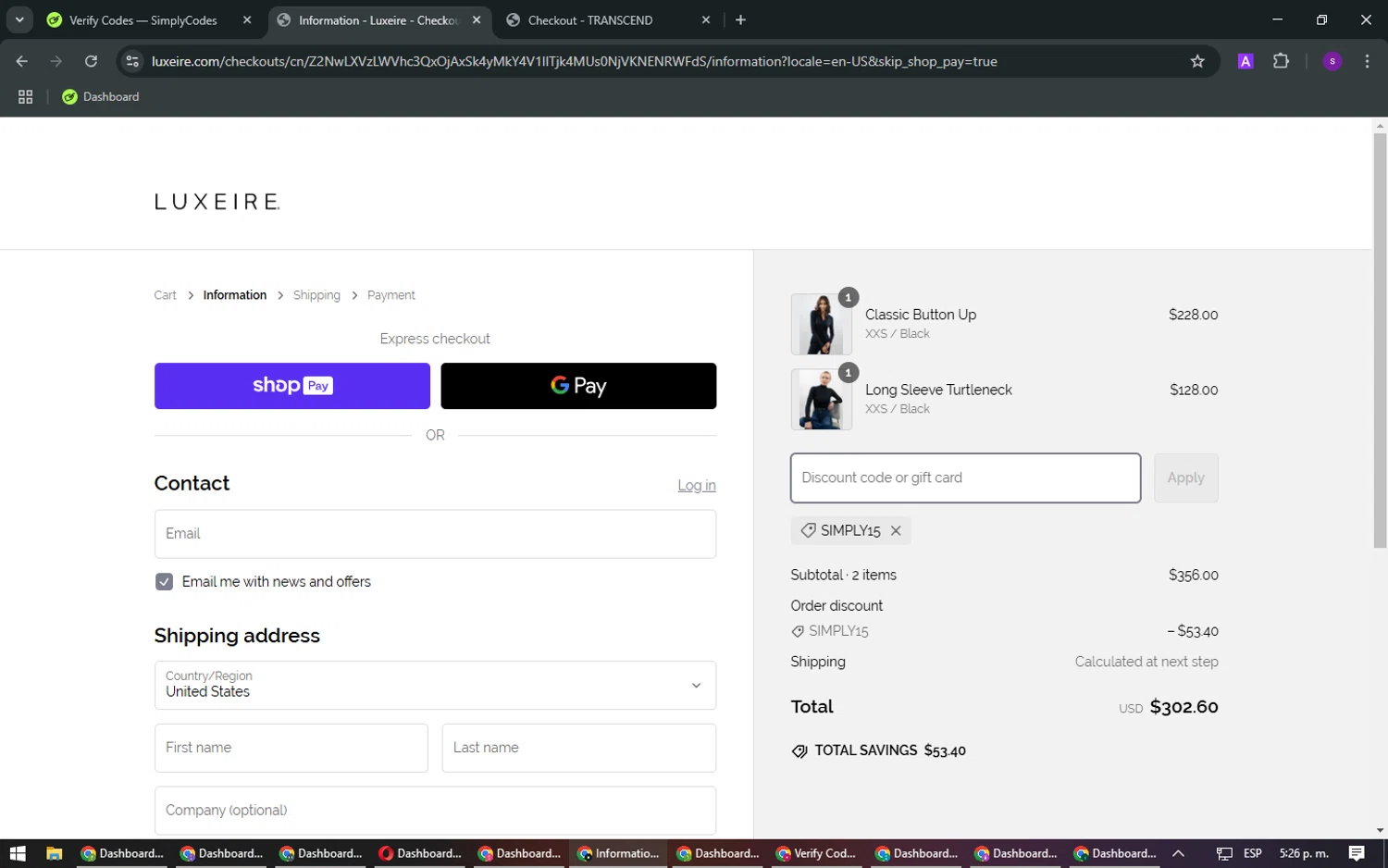The image size is (1388, 868).
Task: Switch to the Verify Codes — SimplyCodes tab
Action: [143, 19]
